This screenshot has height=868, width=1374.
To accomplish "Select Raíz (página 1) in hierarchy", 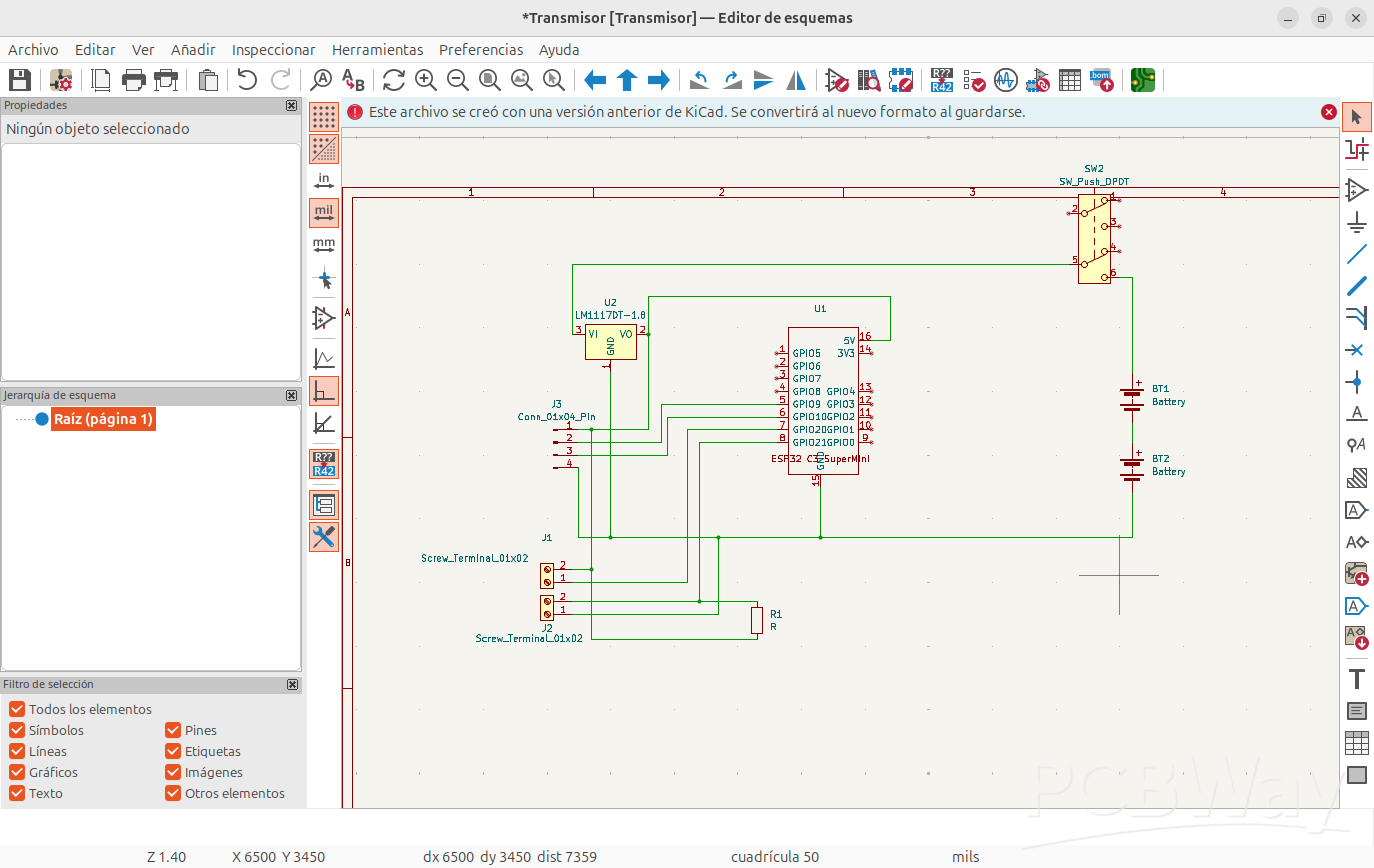I will point(103,419).
